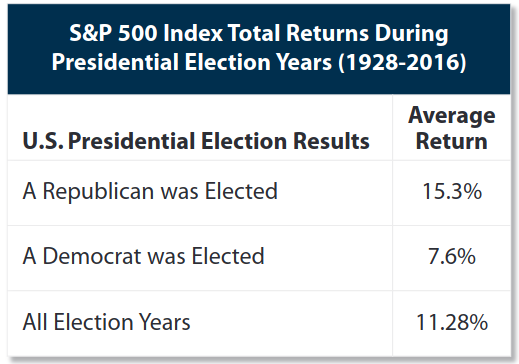Screen dimensions: 519x364
Task: Click the word Years in last row
Action: (165, 322)
